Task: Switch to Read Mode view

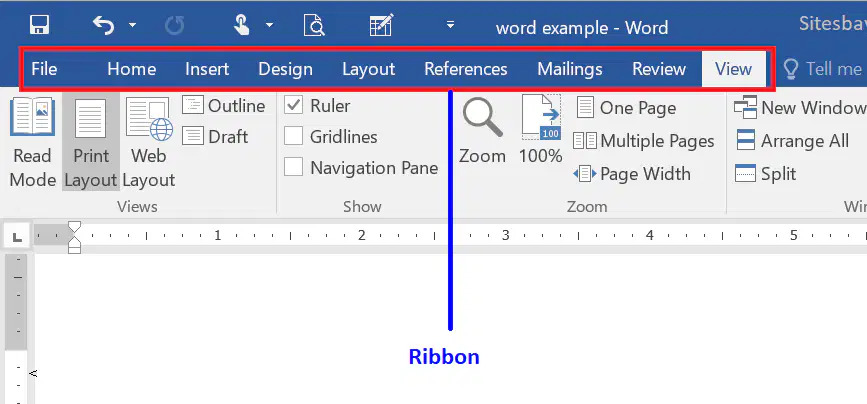Action: click(x=33, y=143)
